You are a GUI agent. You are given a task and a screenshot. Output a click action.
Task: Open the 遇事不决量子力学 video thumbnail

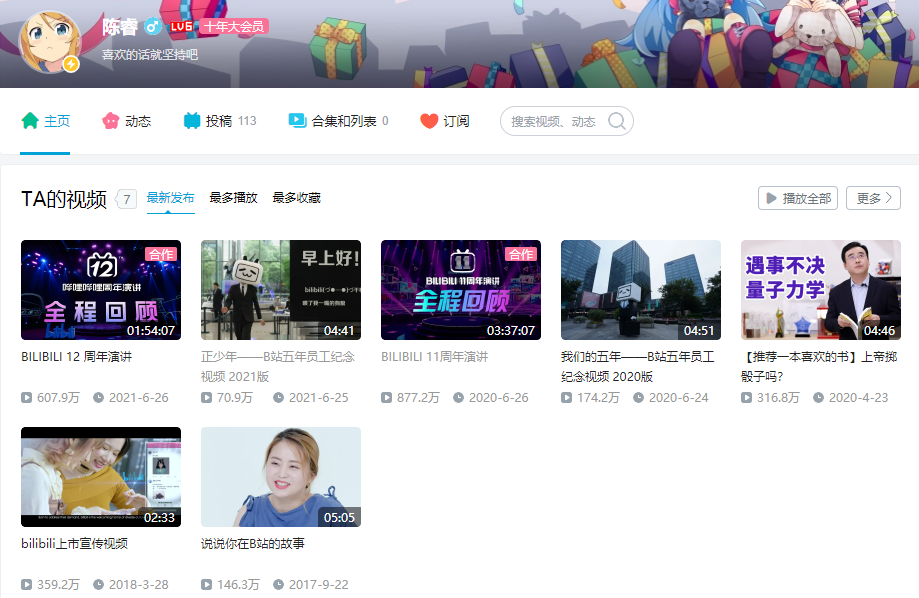click(820, 290)
